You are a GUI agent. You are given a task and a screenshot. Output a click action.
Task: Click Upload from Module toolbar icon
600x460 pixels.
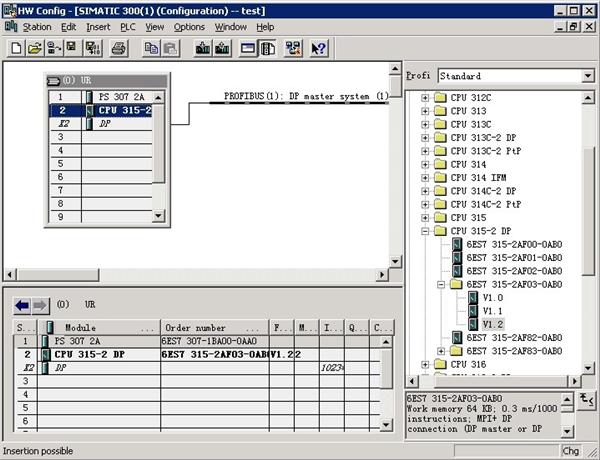pyautogui.click(x=222, y=49)
